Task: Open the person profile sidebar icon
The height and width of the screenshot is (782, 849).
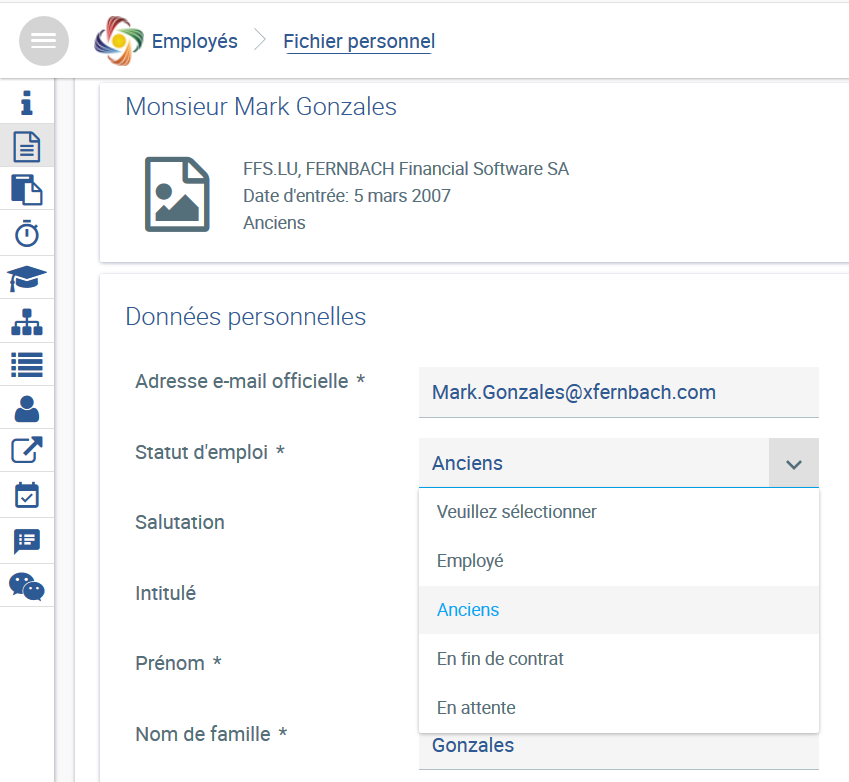Action: point(27,409)
